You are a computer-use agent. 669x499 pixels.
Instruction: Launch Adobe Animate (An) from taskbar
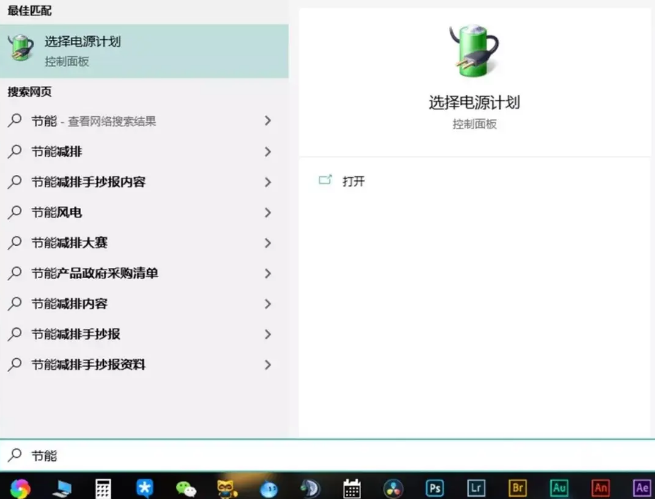(601, 488)
